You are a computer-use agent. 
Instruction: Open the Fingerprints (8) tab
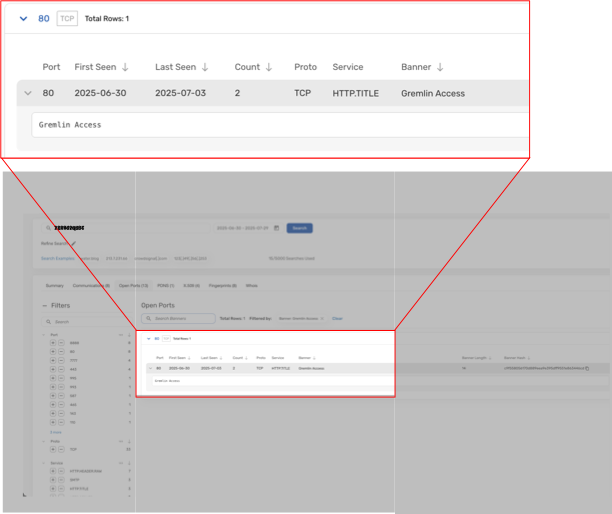click(222, 286)
